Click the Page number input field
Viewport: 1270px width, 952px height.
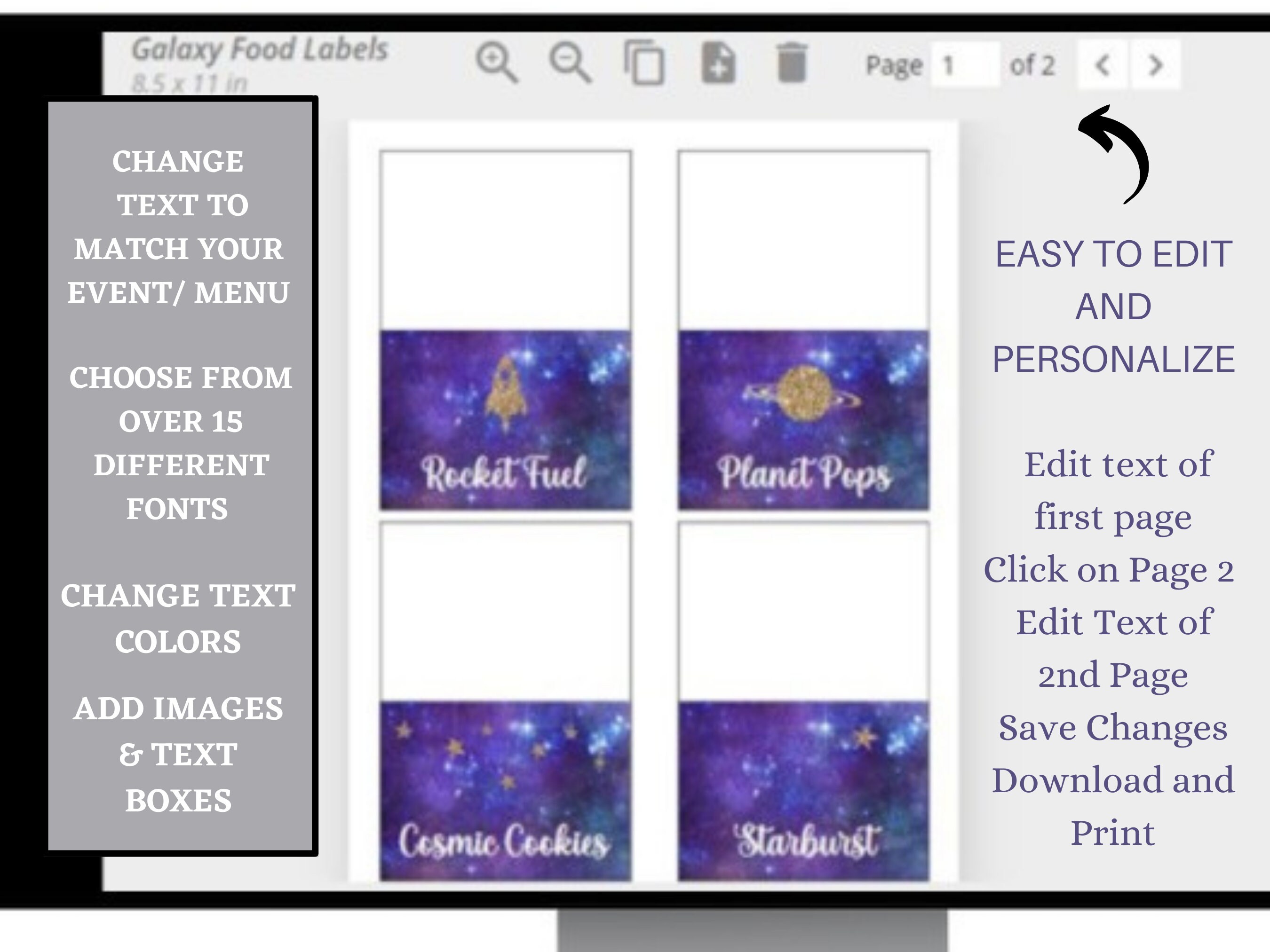(967, 63)
